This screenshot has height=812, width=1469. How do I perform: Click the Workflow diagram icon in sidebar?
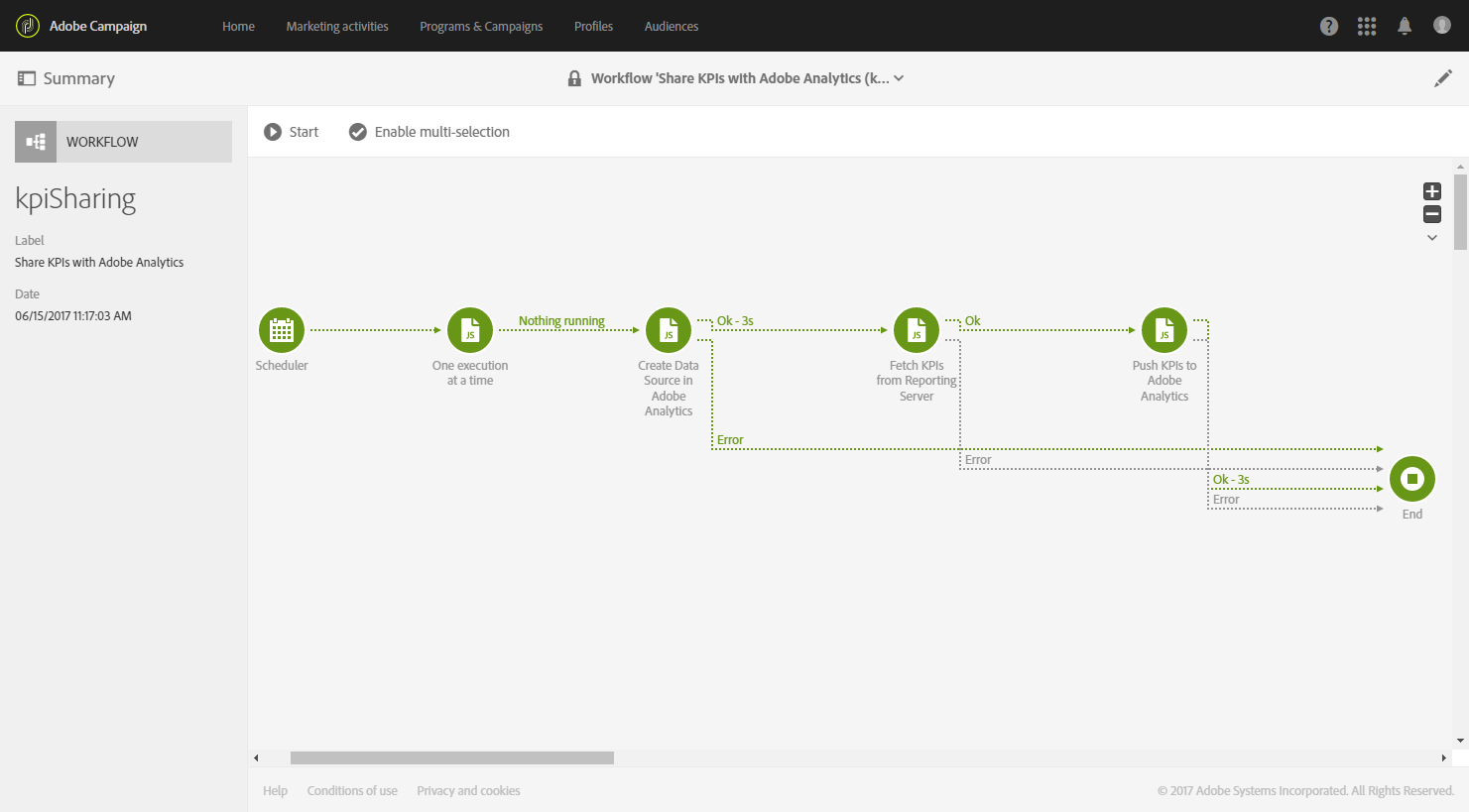pos(36,142)
